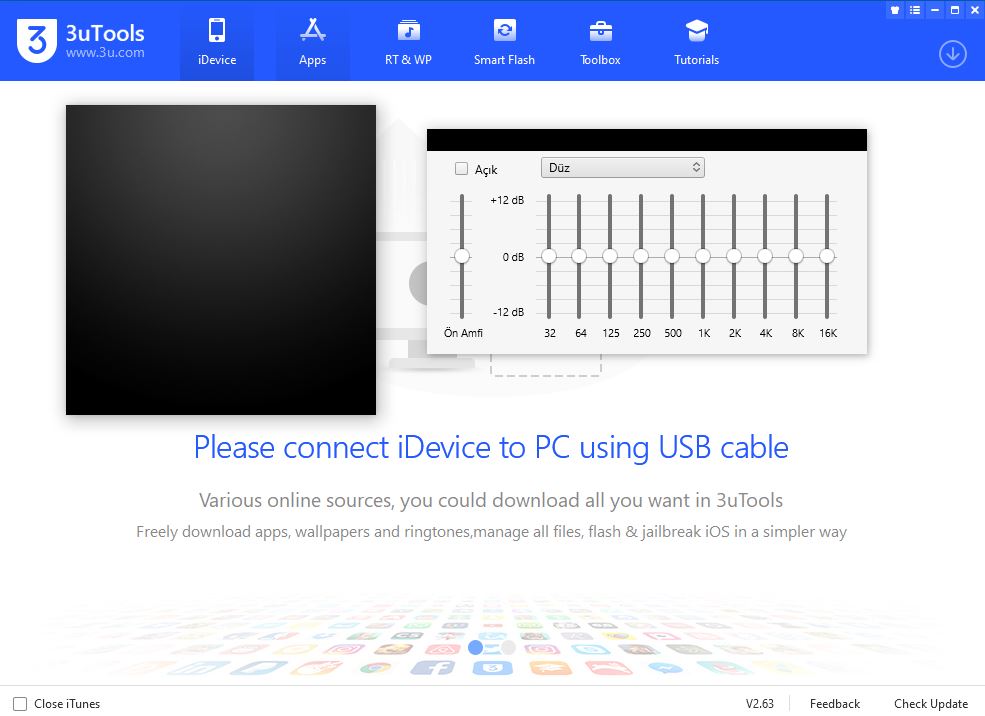
Task: Click the 'Various online sources' subtitle text
Action: tap(491, 500)
